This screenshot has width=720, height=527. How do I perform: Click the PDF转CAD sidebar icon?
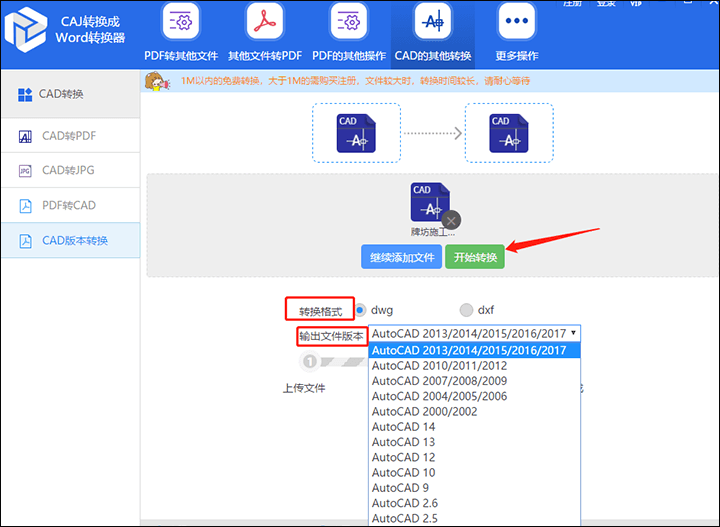[25, 206]
